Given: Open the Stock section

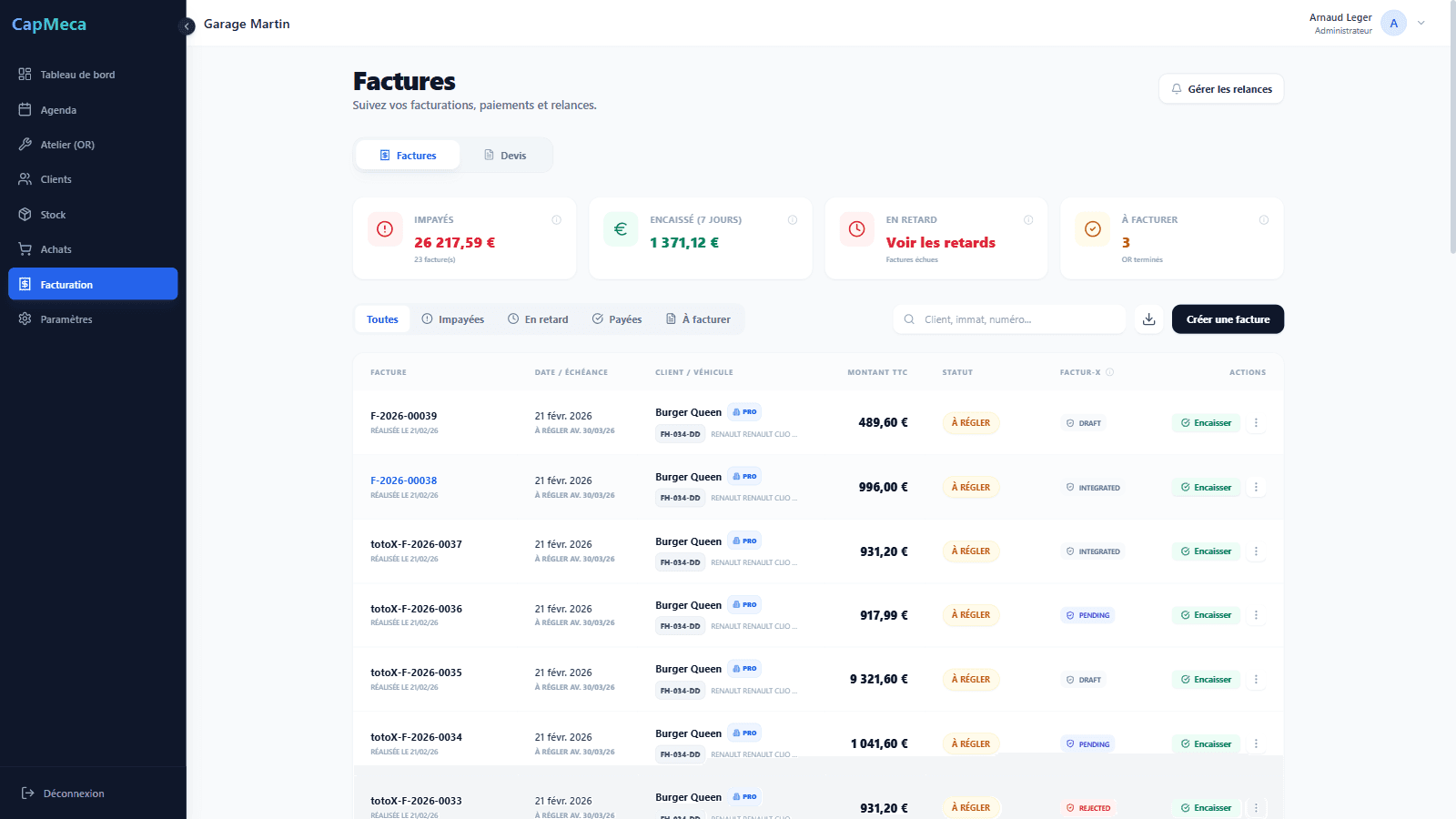Looking at the screenshot, I should 54,214.
